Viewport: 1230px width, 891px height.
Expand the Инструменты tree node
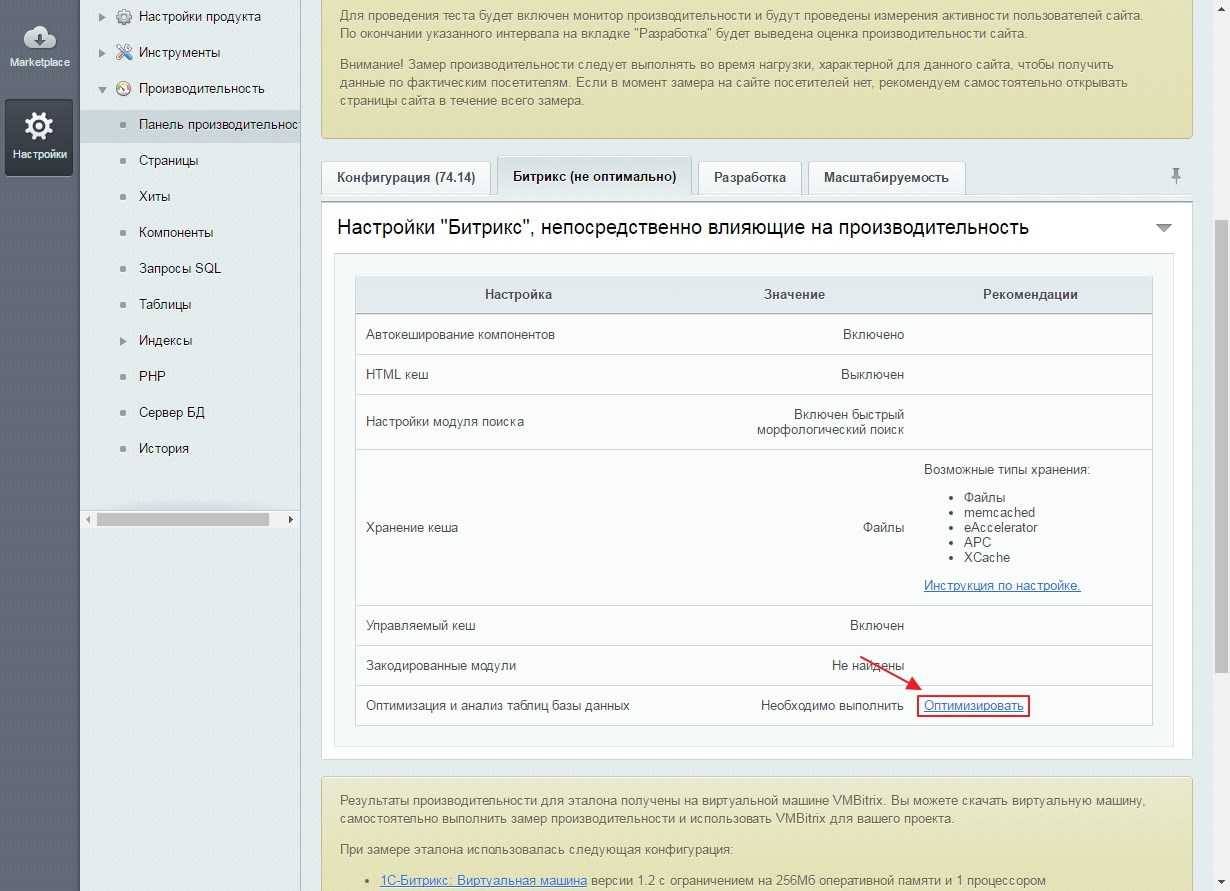pyautogui.click(x=102, y=53)
